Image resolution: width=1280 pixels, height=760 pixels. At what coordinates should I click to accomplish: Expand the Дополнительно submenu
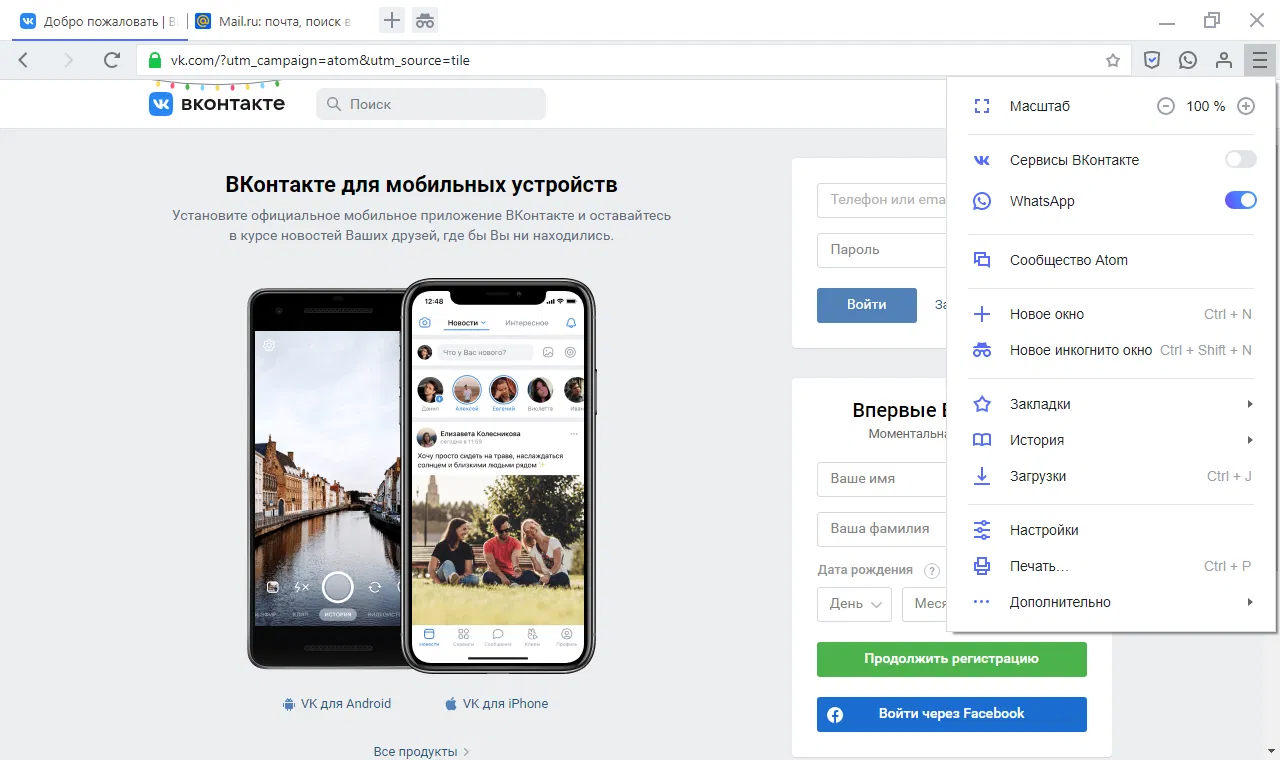coord(1111,602)
